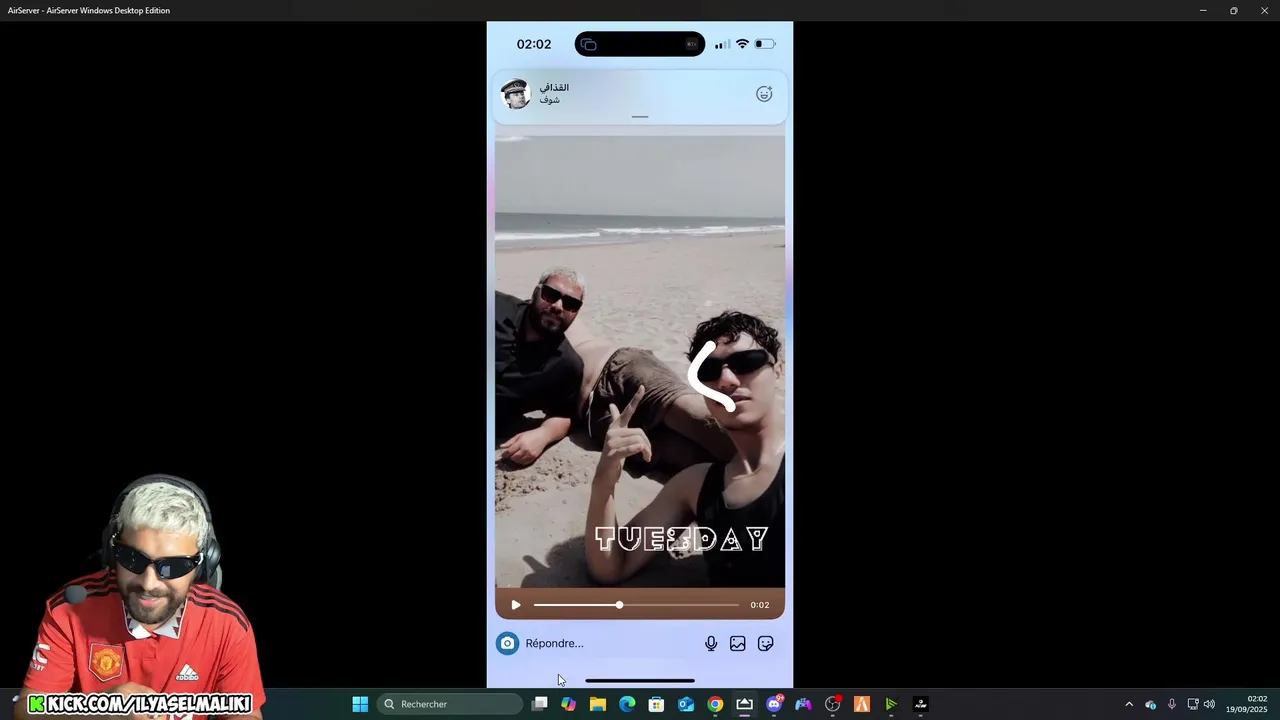The height and width of the screenshot is (720, 1280).
Task: Click the screen-mirroring indicator in Dynamic Island
Action: (588, 44)
